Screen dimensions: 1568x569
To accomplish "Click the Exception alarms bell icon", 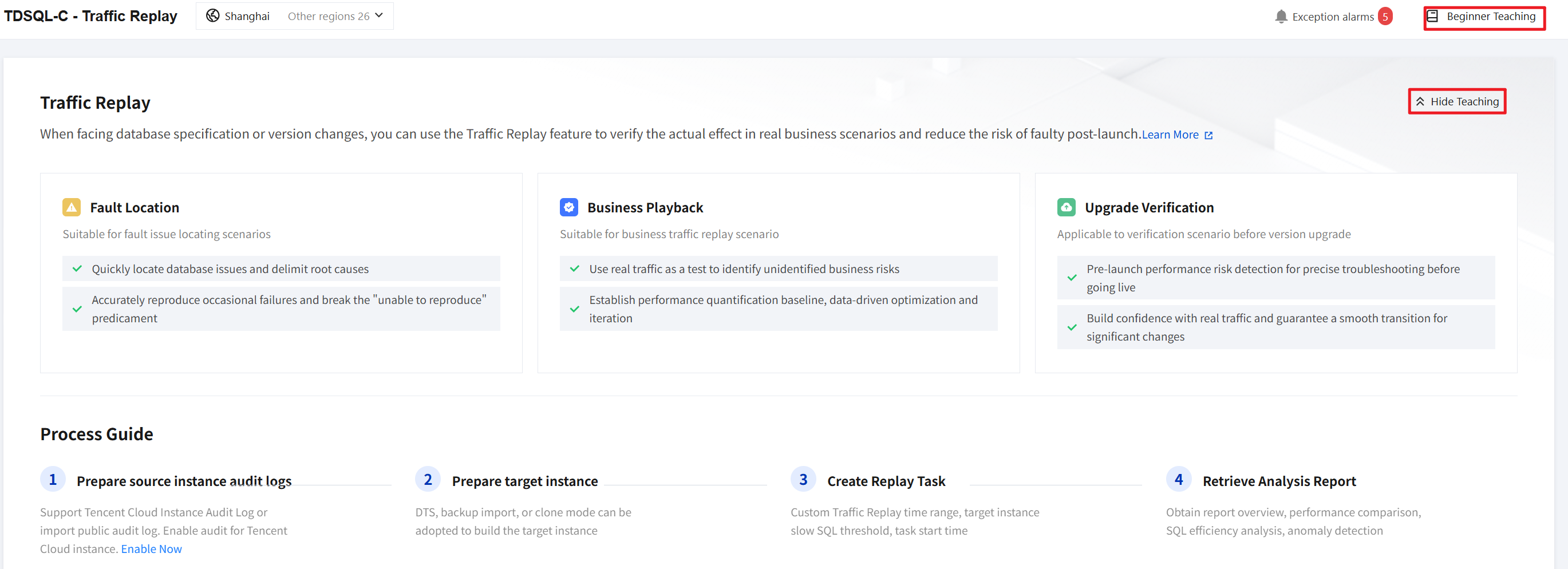I will coord(1281,17).
